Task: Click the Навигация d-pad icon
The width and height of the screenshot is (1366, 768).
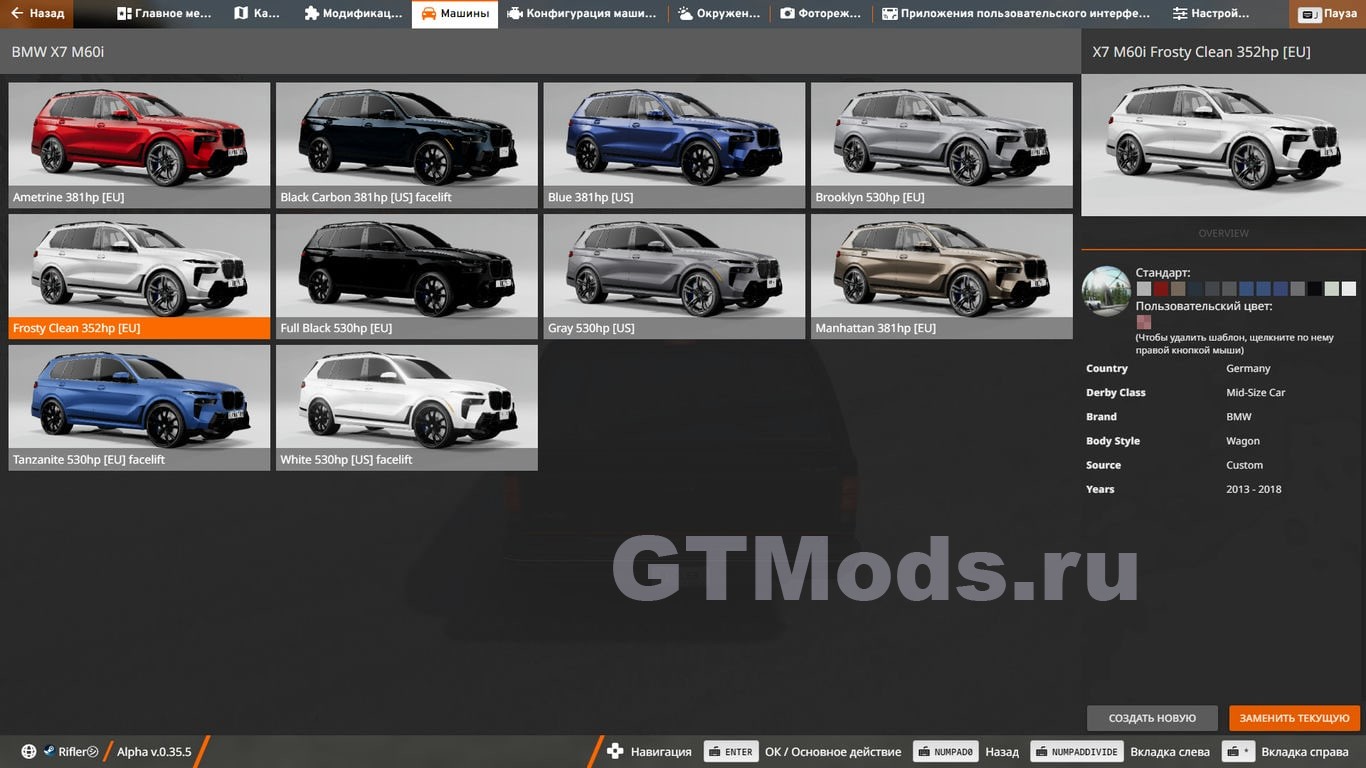Action: [x=615, y=752]
